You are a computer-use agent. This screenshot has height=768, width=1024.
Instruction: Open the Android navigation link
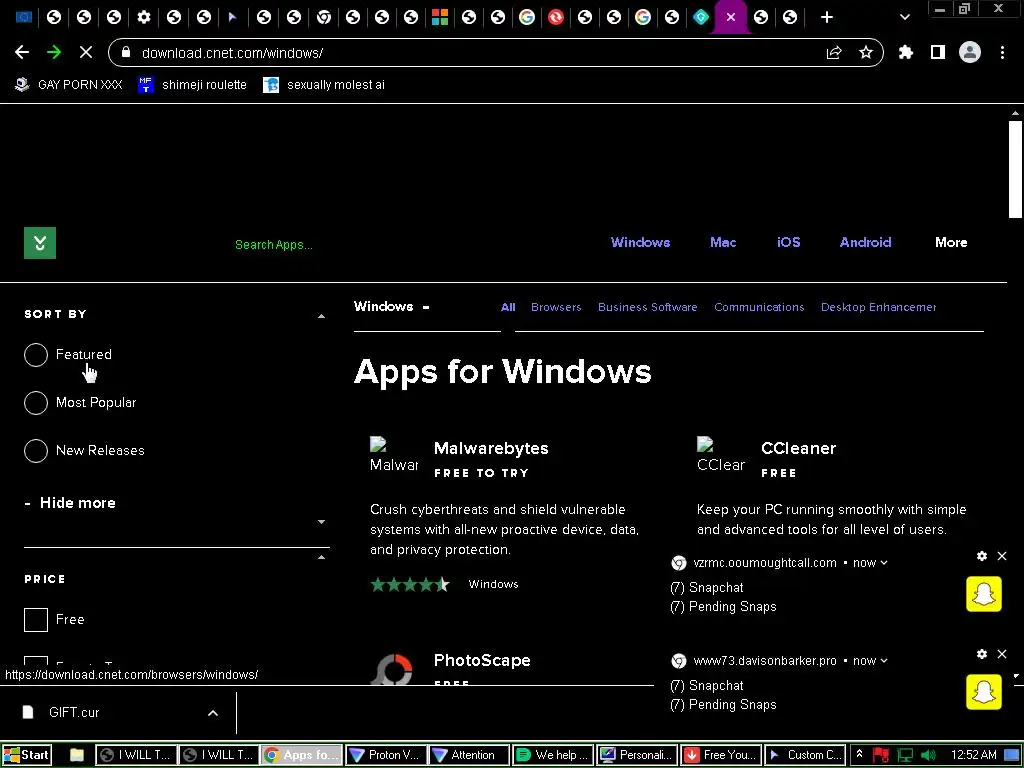[865, 242]
